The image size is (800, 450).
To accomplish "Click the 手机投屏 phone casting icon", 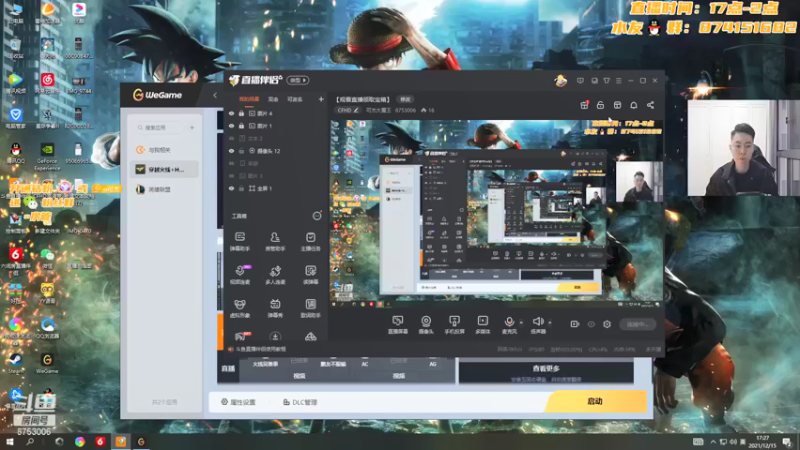I will (454, 324).
